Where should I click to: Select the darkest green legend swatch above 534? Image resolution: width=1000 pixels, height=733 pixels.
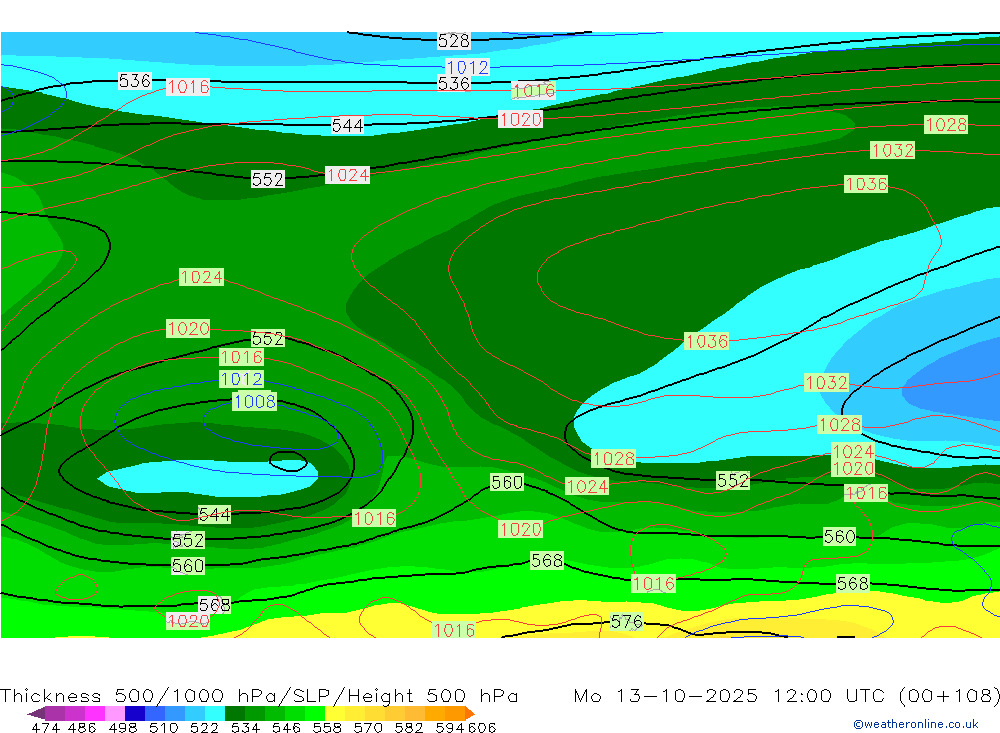pyautogui.click(x=235, y=713)
